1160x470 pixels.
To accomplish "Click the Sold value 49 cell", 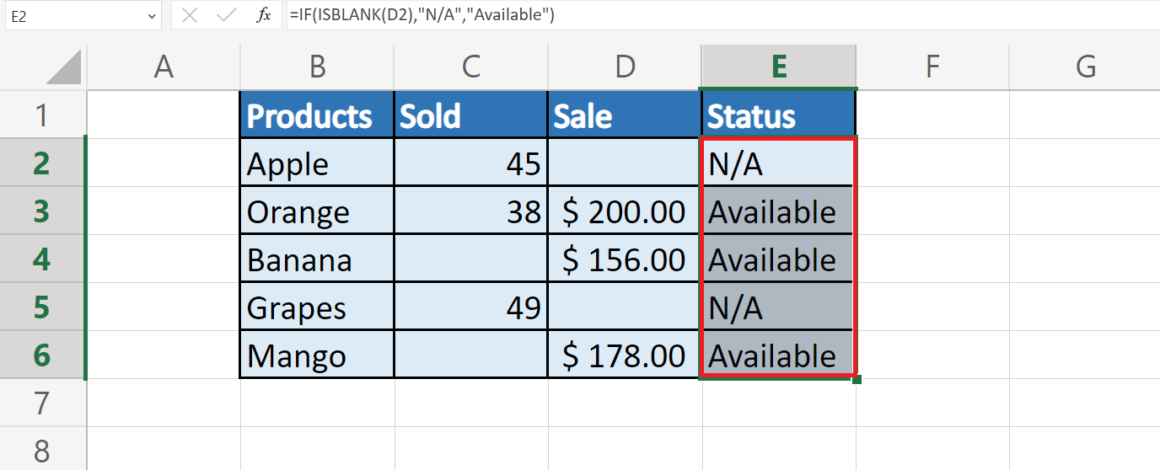I will pos(471,308).
